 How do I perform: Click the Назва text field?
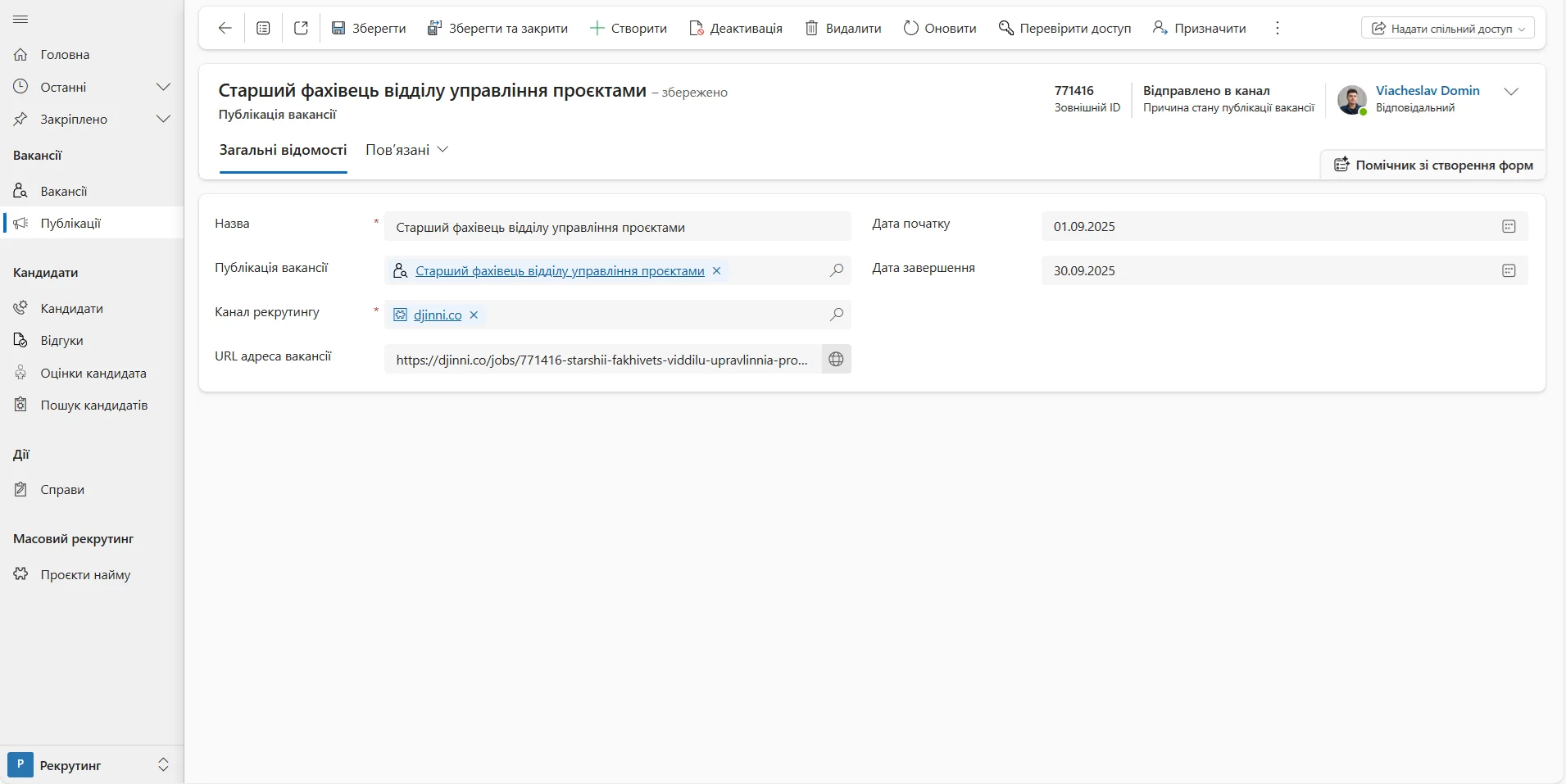pyautogui.click(x=617, y=227)
